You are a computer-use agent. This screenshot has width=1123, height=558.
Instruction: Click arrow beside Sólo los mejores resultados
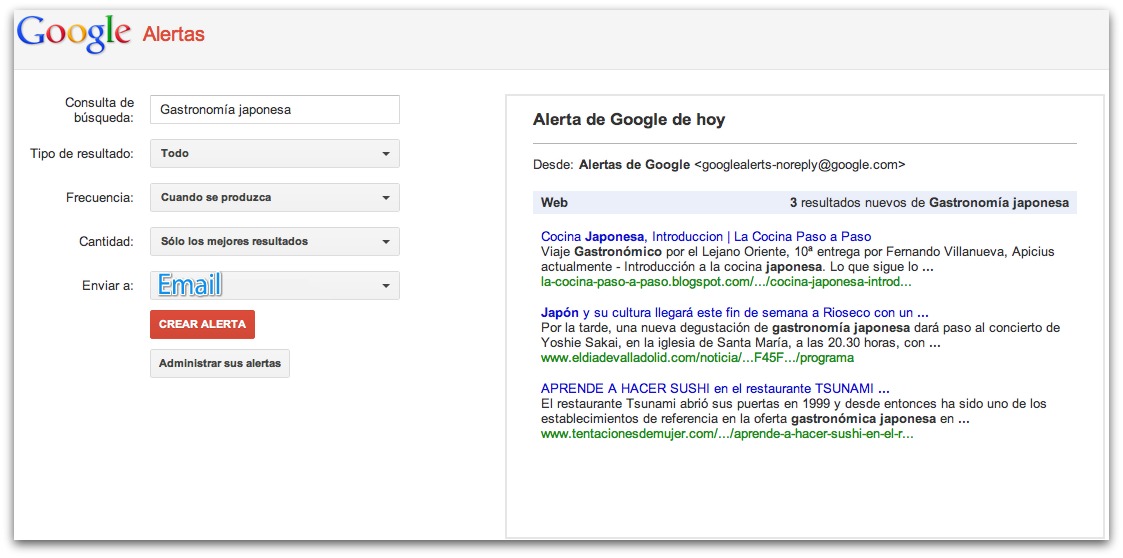[x=386, y=242]
